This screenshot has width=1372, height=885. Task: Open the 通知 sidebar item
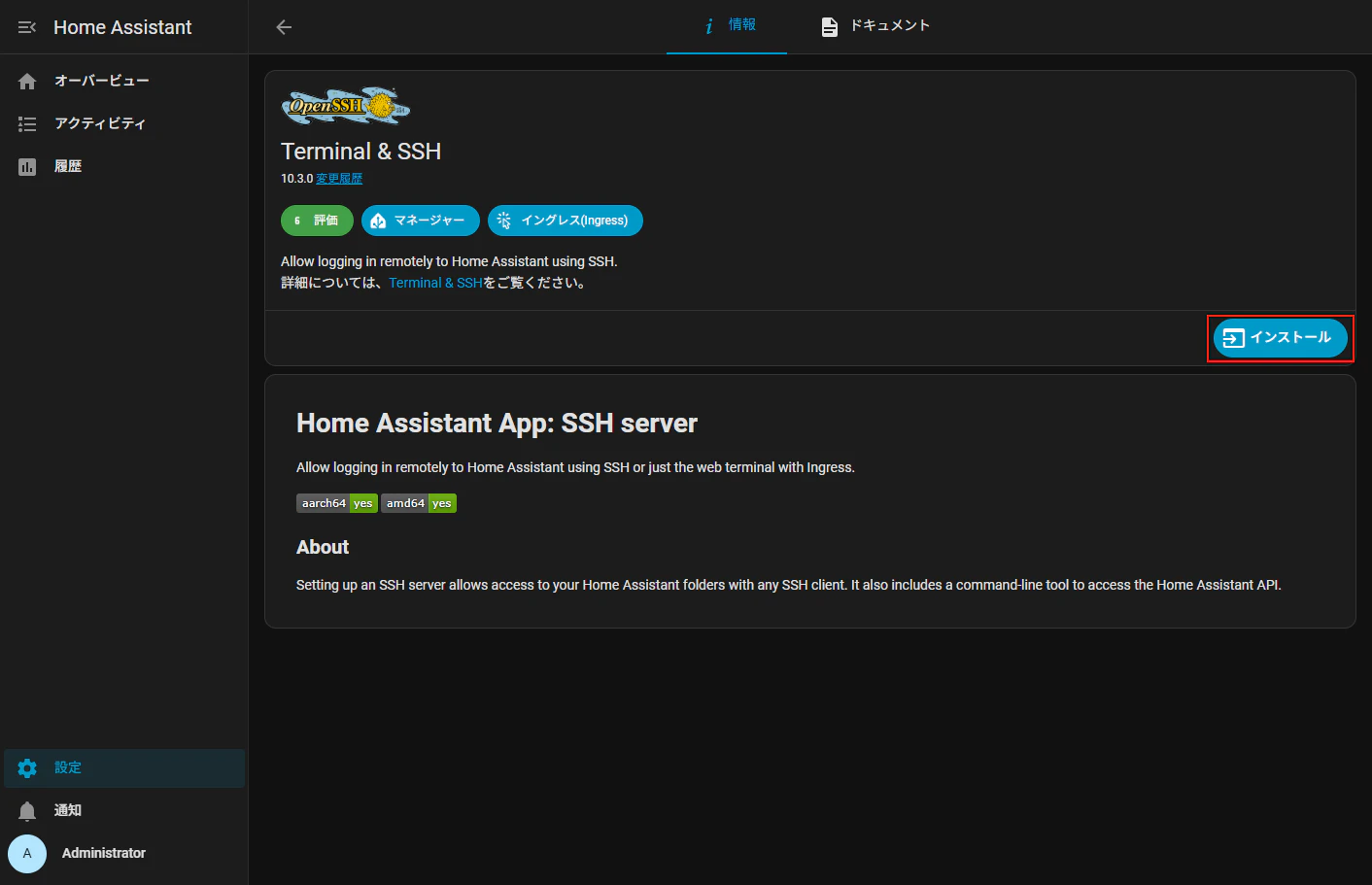124,811
